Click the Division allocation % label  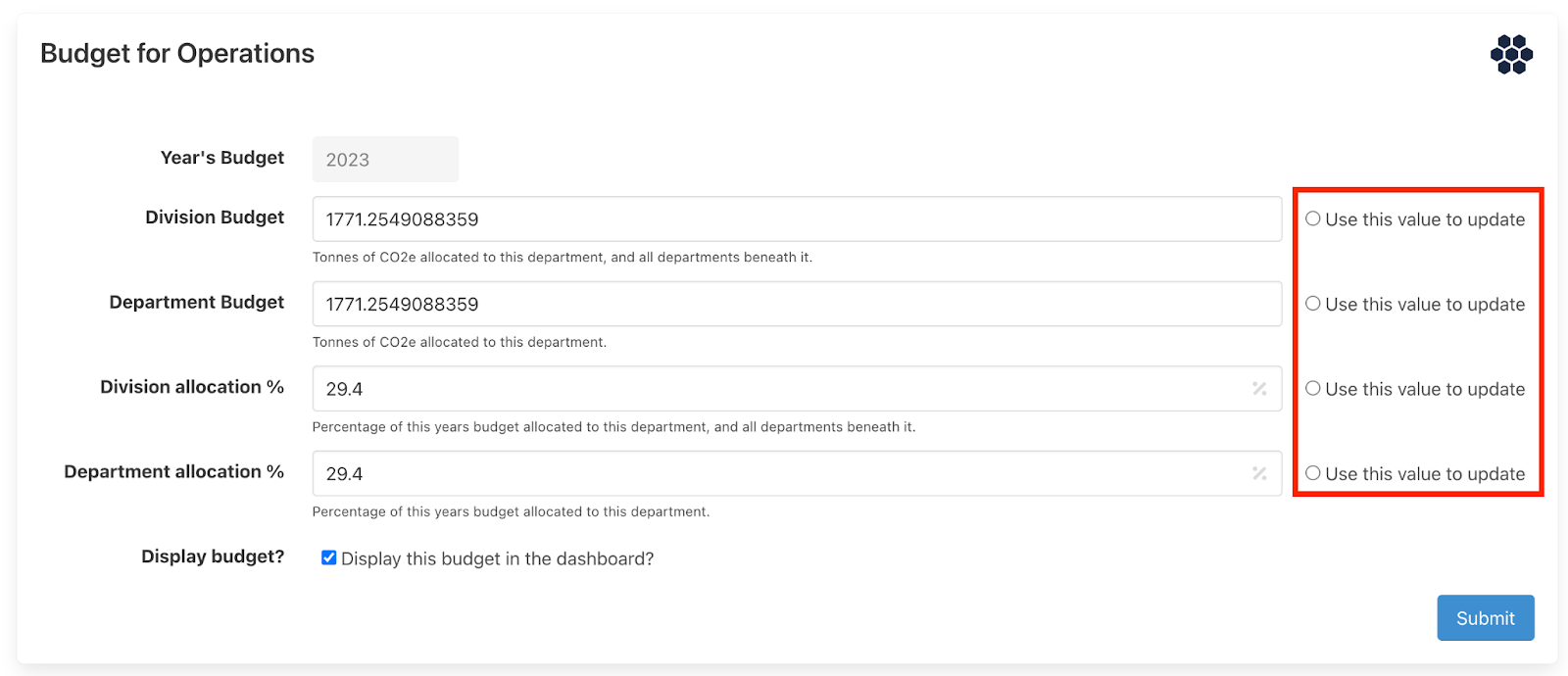coord(192,387)
